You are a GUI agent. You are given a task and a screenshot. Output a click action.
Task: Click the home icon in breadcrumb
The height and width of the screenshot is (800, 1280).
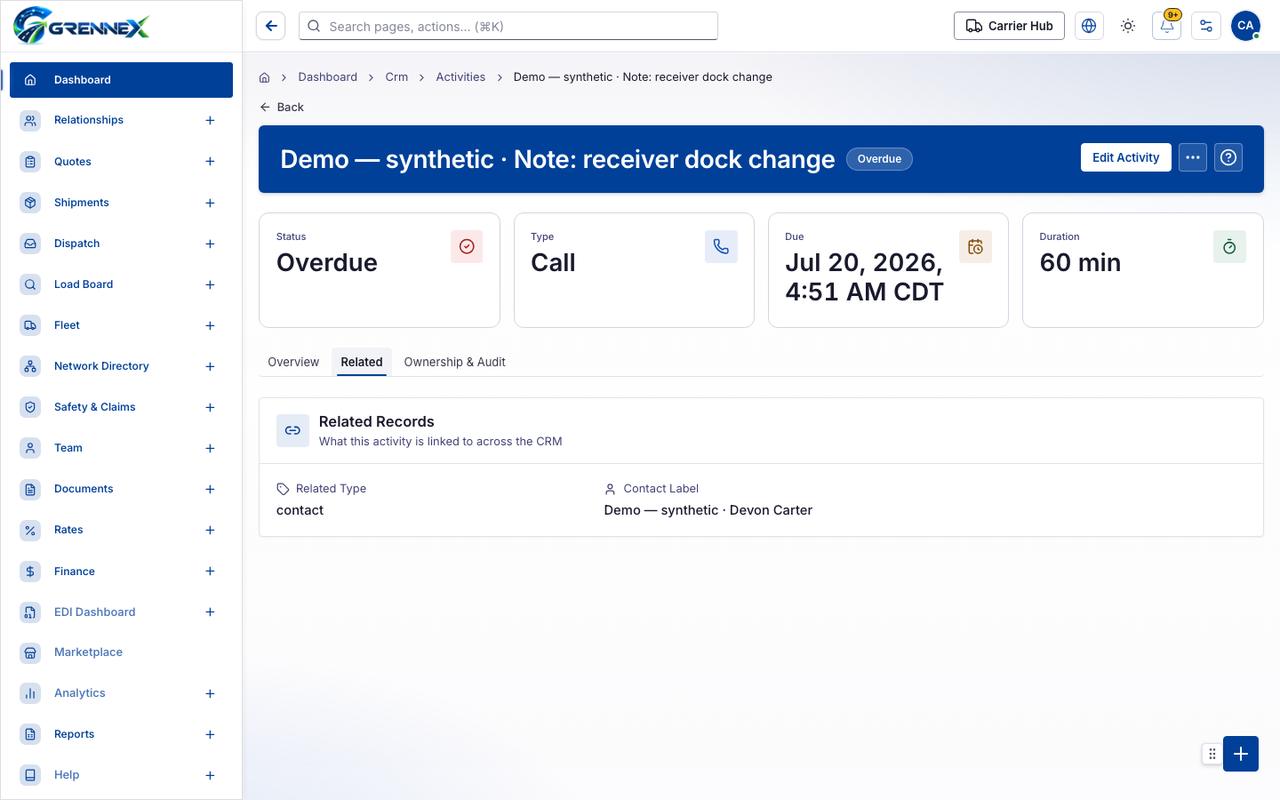tap(264, 77)
